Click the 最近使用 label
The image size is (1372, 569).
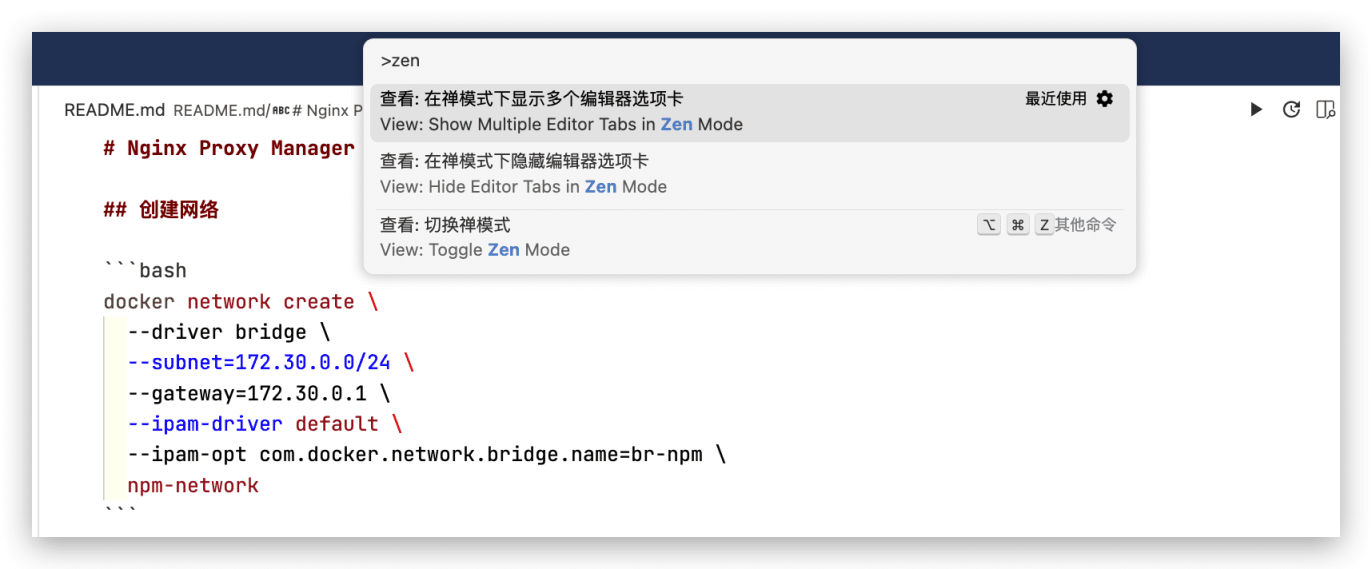point(1055,99)
